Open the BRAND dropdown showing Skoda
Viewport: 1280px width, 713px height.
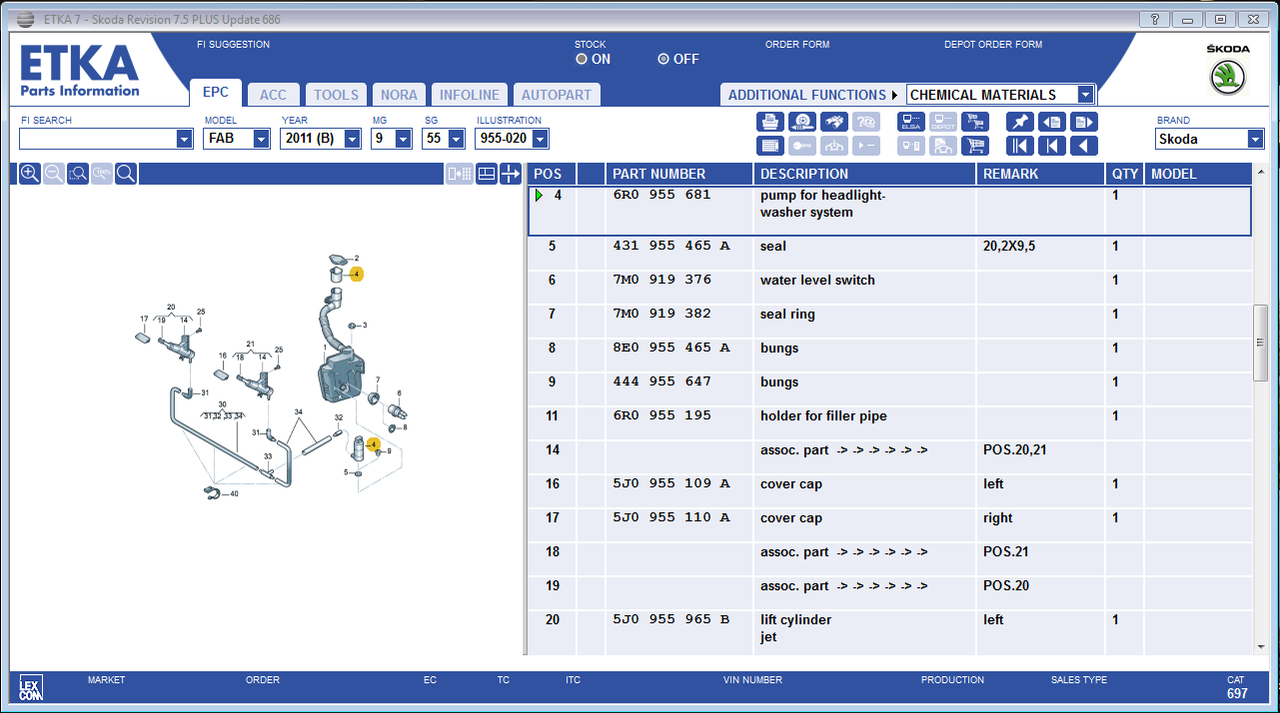pos(1256,139)
